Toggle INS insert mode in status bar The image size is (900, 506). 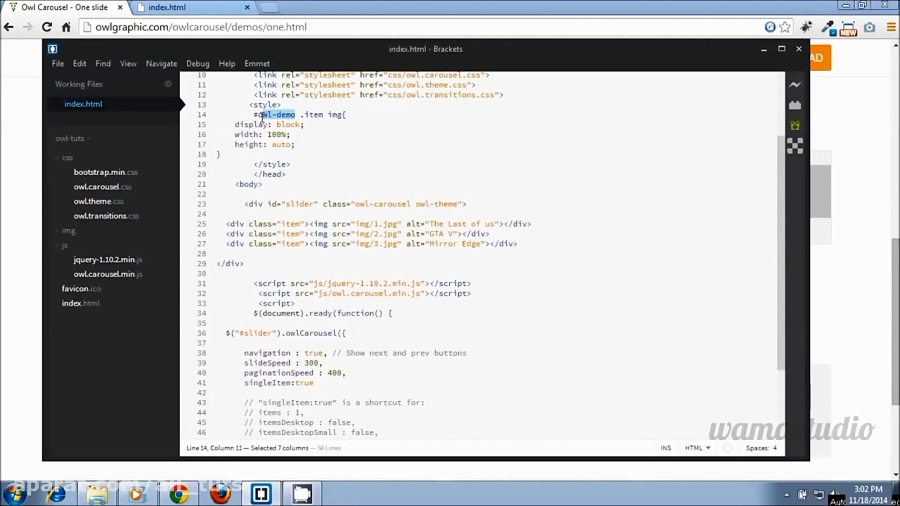coord(666,448)
